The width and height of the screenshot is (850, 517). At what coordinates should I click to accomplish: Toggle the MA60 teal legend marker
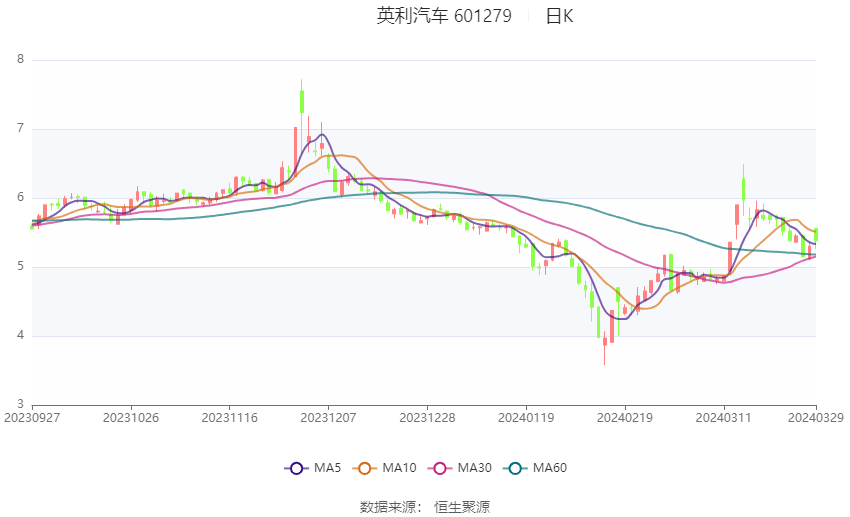(x=513, y=468)
